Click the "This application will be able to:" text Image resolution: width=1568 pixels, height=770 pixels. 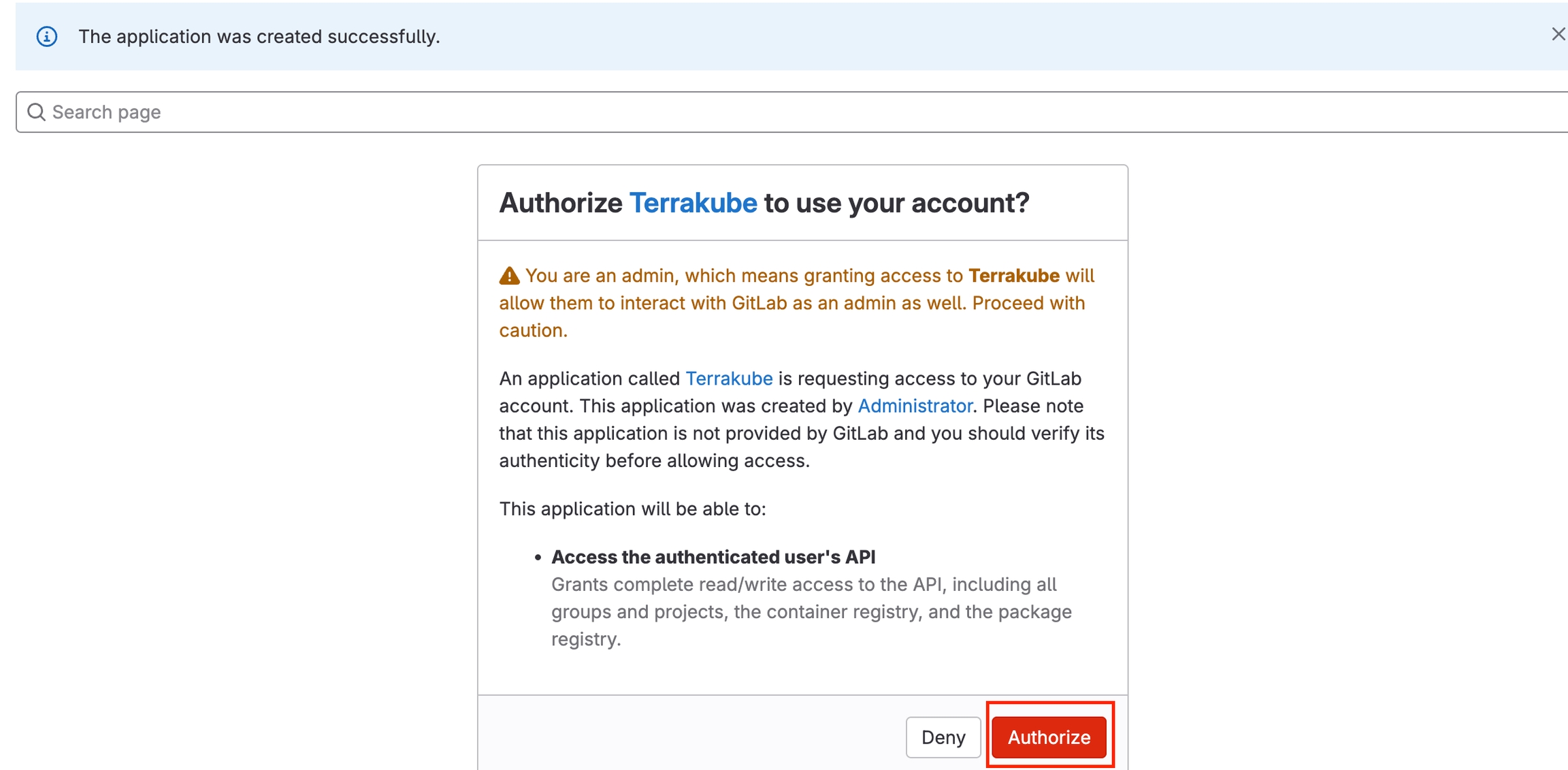click(632, 509)
